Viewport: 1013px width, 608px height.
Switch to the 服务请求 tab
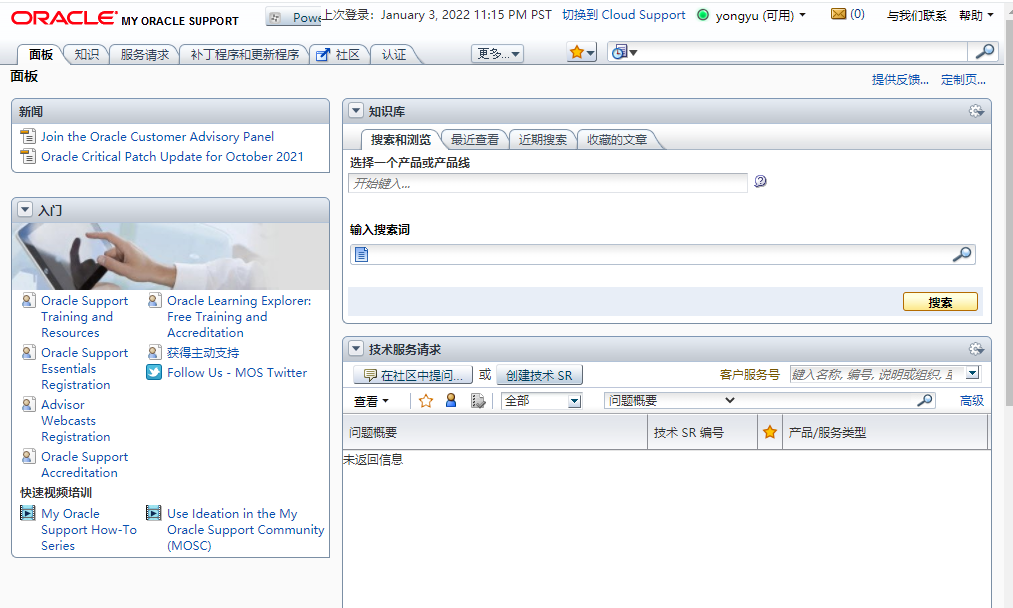click(x=144, y=55)
